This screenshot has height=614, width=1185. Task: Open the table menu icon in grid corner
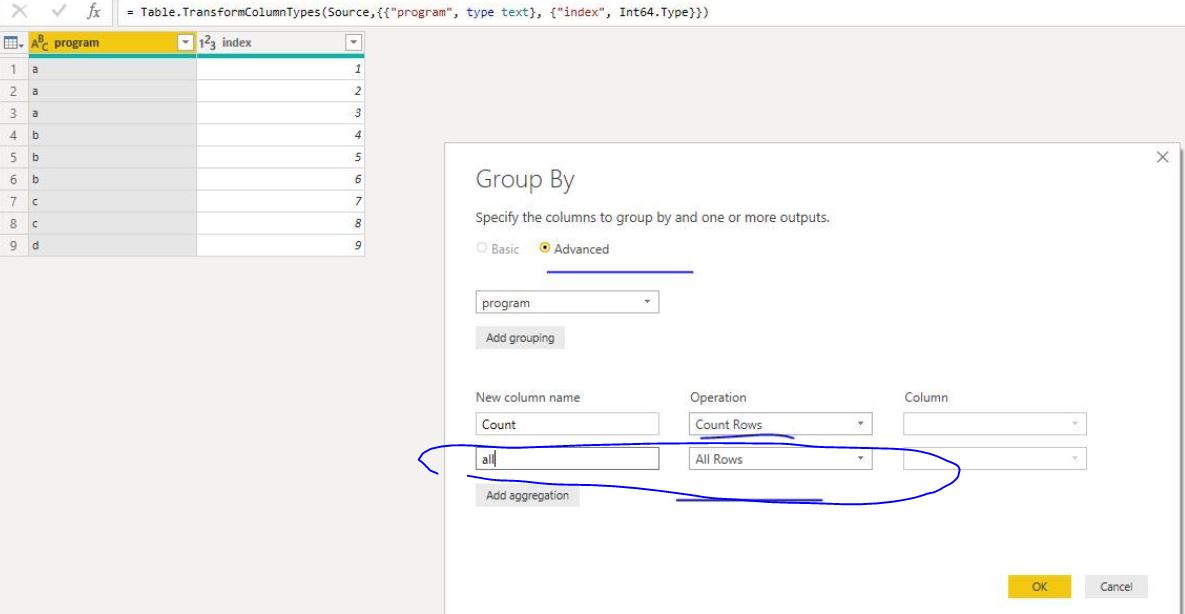click(x=14, y=43)
